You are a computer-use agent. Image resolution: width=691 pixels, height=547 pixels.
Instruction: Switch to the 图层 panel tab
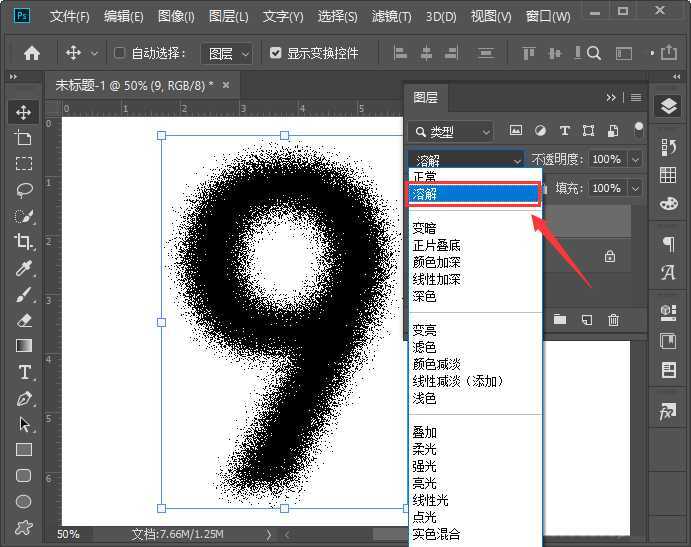click(x=425, y=97)
